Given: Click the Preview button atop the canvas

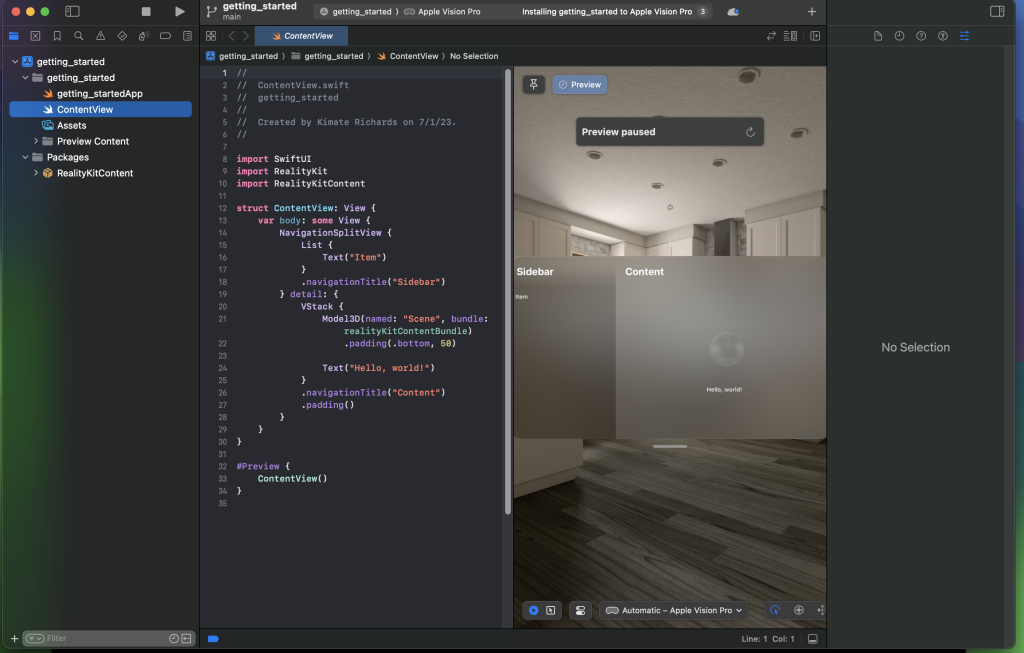Looking at the screenshot, I should (579, 84).
